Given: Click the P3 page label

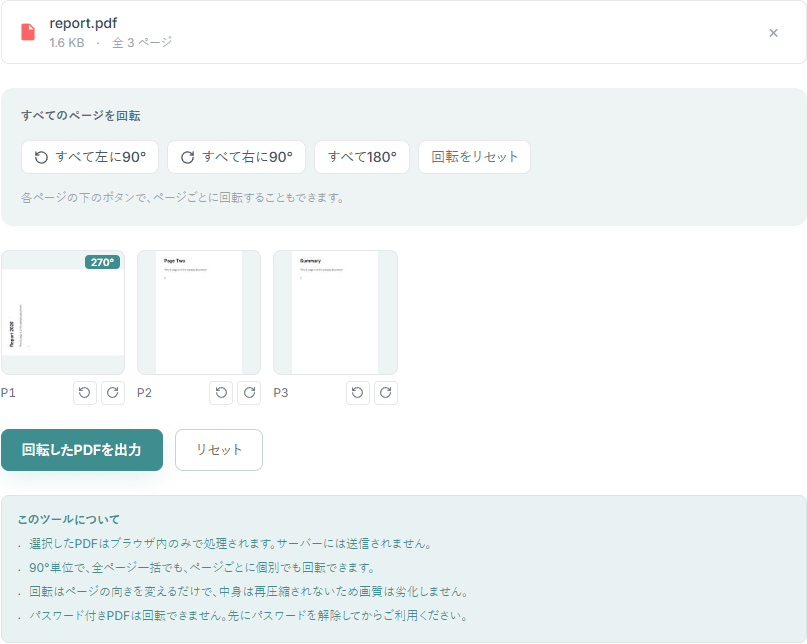Looking at the screenshot, I should click(281, 393).
